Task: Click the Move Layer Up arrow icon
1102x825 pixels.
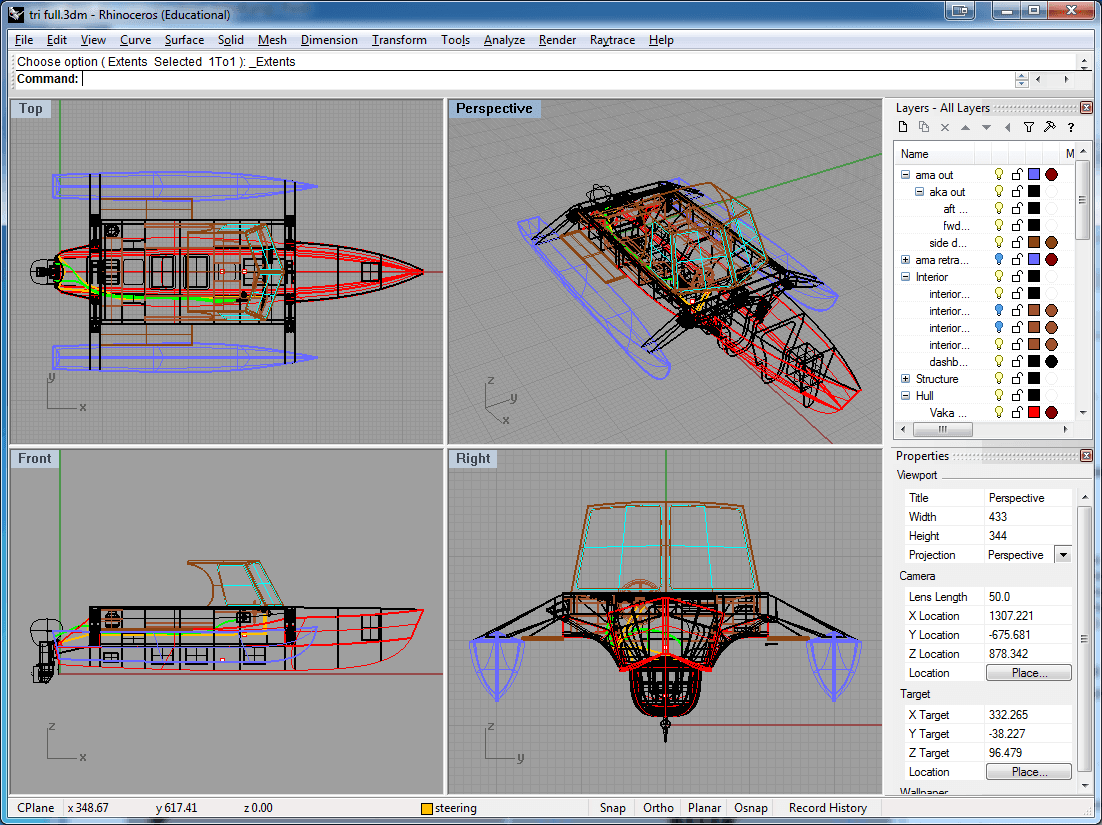Action: pos(965,127)
